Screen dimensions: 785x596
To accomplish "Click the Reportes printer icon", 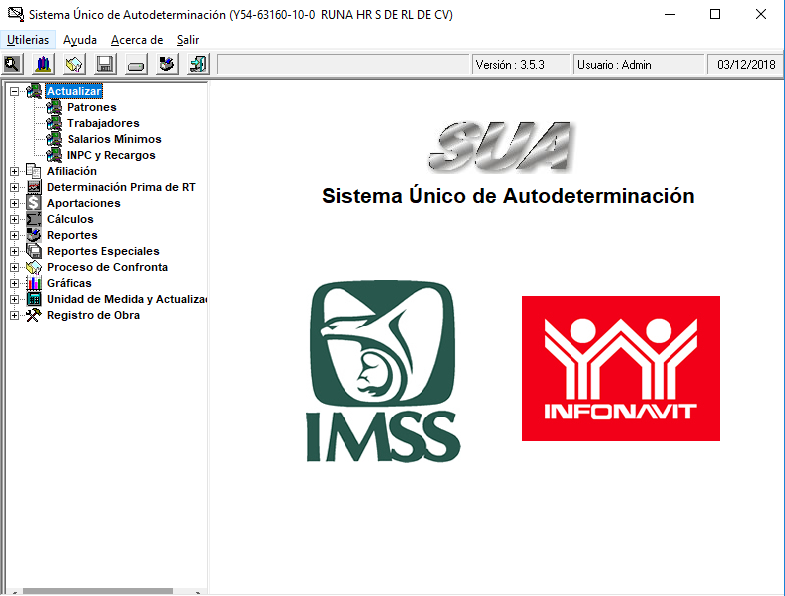I will coord(34,235).
